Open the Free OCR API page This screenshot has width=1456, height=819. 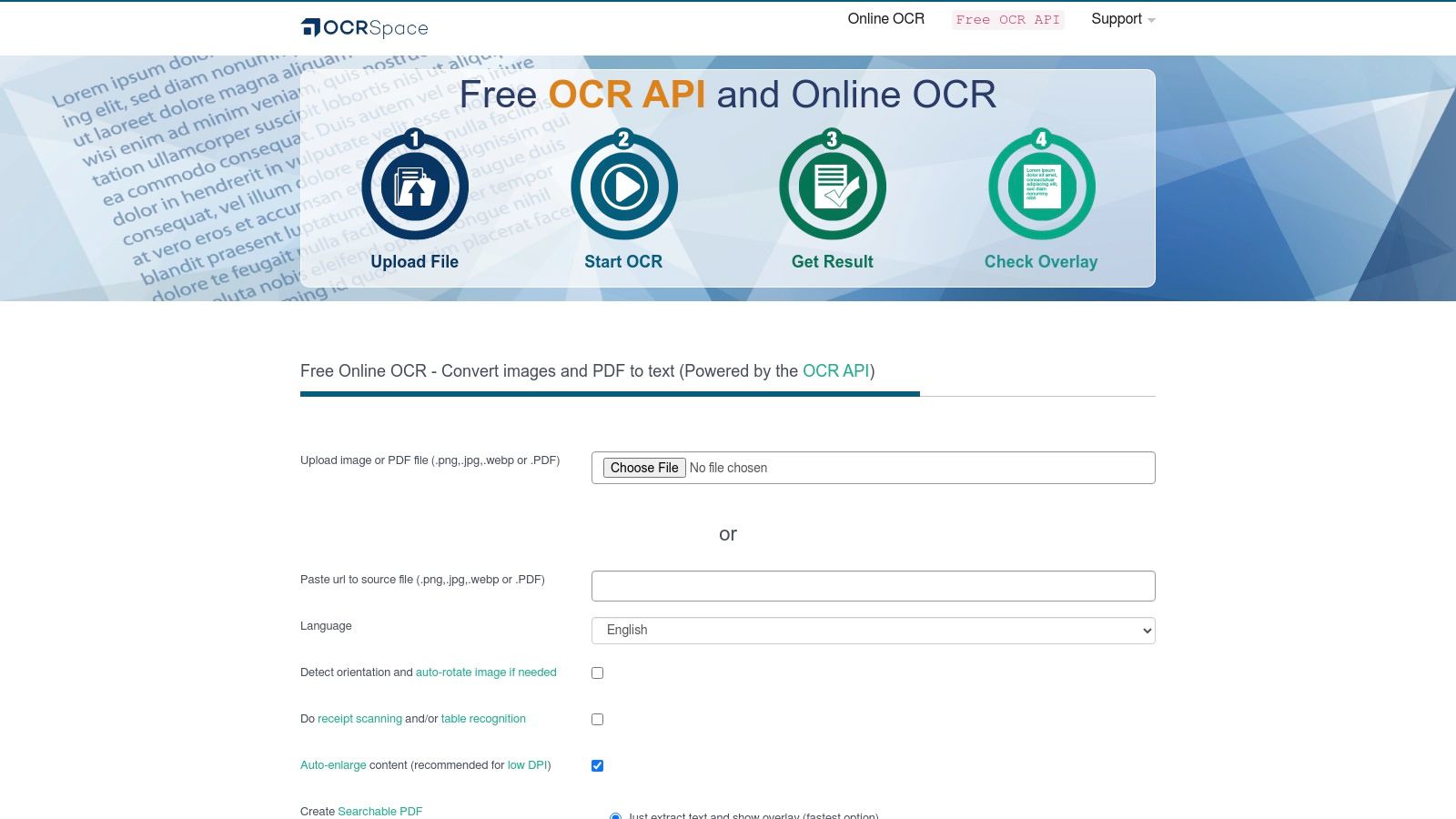click(1007, 19)
